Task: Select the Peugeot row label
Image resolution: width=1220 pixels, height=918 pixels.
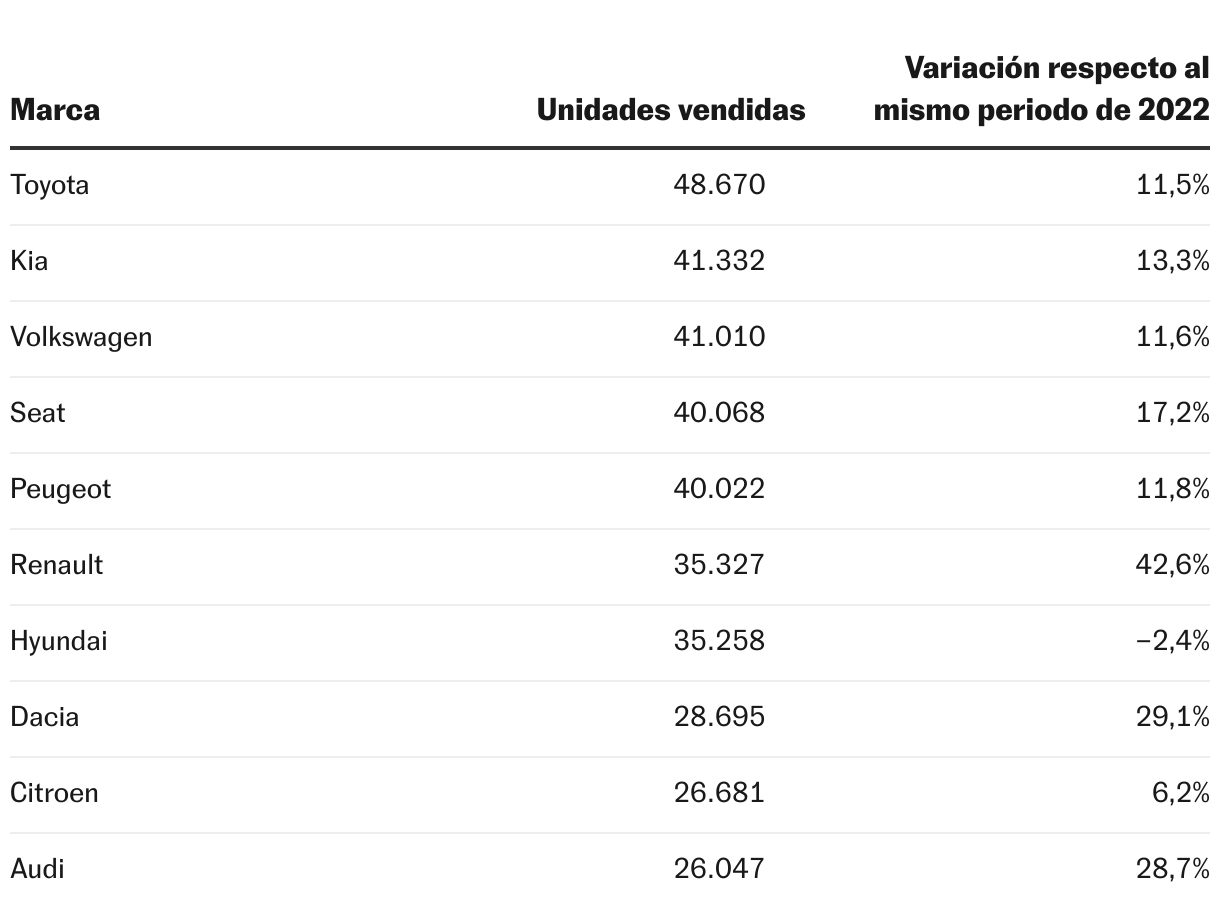Action: click(x=60, y=490)
